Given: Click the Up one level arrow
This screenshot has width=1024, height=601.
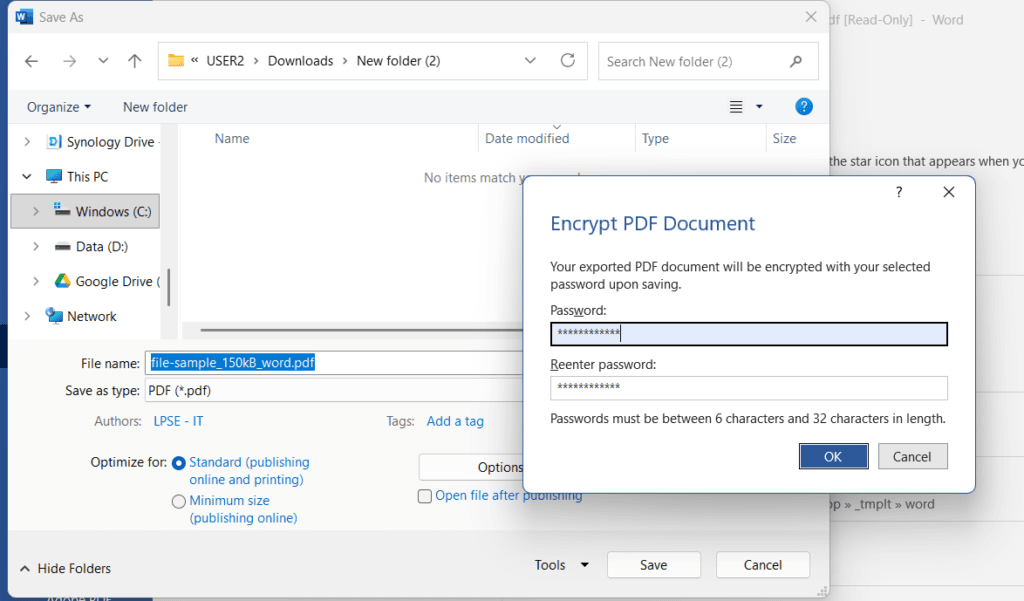Looking at the screenshot, I should 135,61.
